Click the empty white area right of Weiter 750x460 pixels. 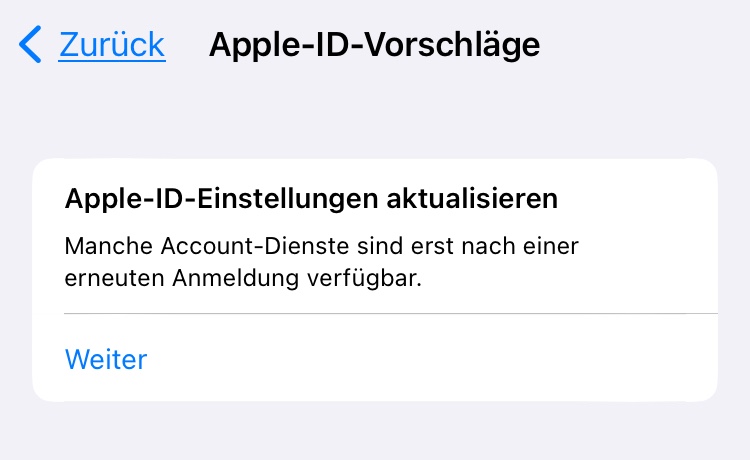coord(430,359)
